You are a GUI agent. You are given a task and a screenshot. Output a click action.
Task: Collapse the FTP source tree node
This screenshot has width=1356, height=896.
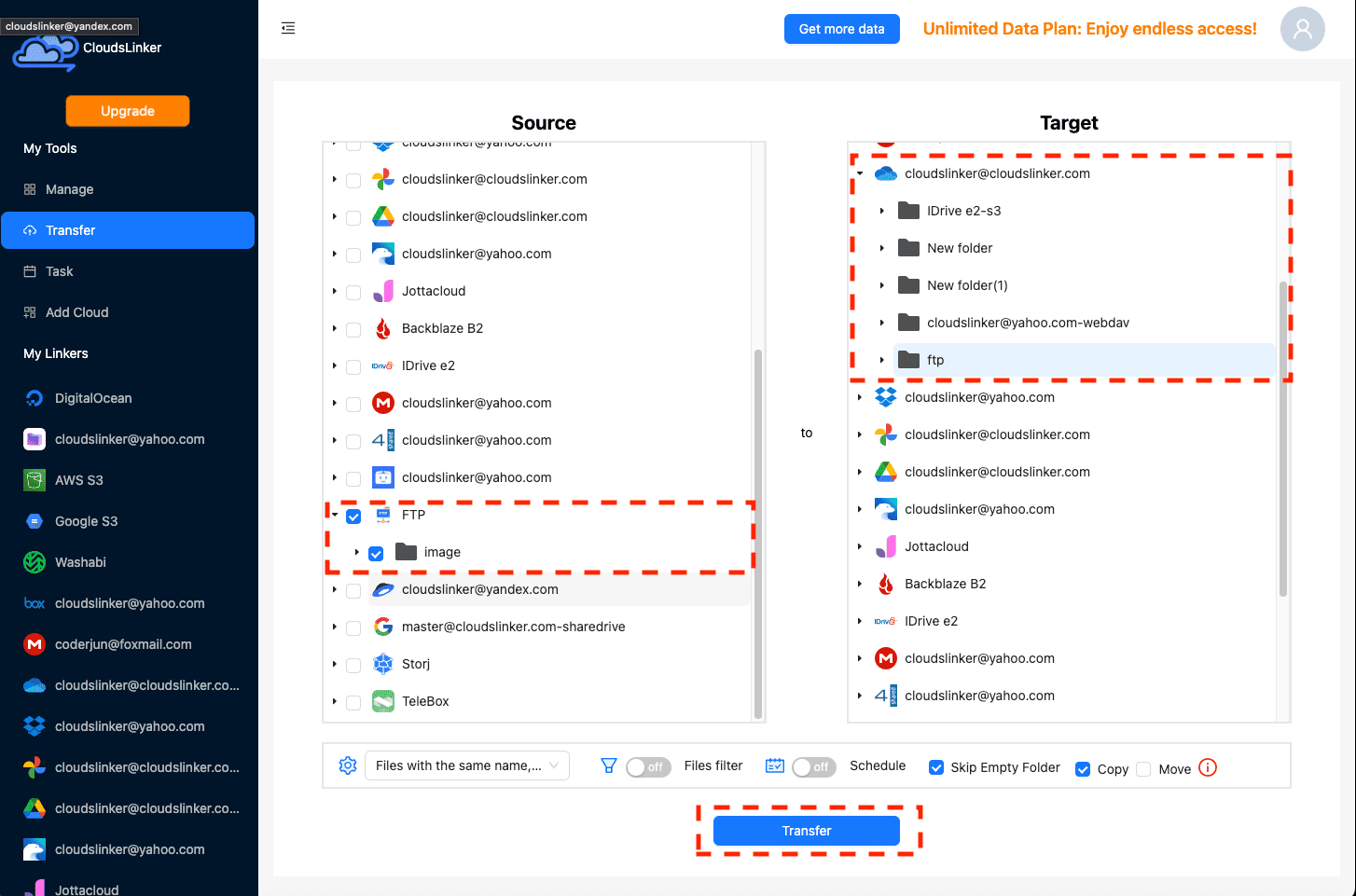335,515
